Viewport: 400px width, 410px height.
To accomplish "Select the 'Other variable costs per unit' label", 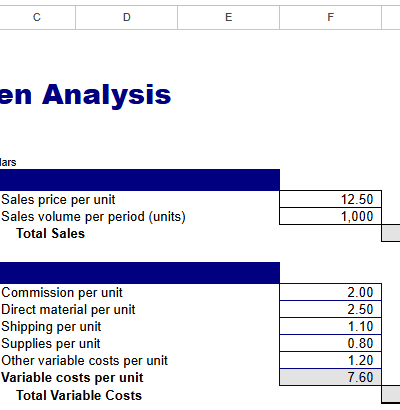I will point(84,361).
